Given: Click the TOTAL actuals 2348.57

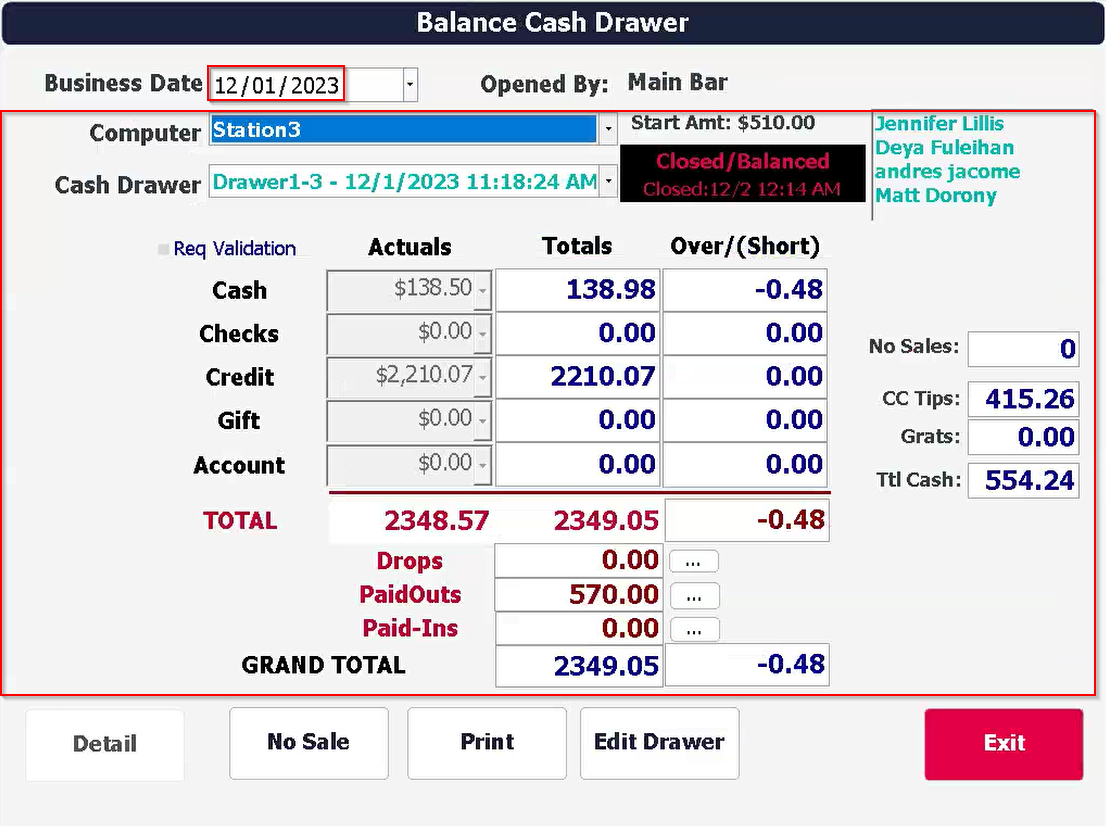Looking at the screenshot, I should click(x=436, y=521).
